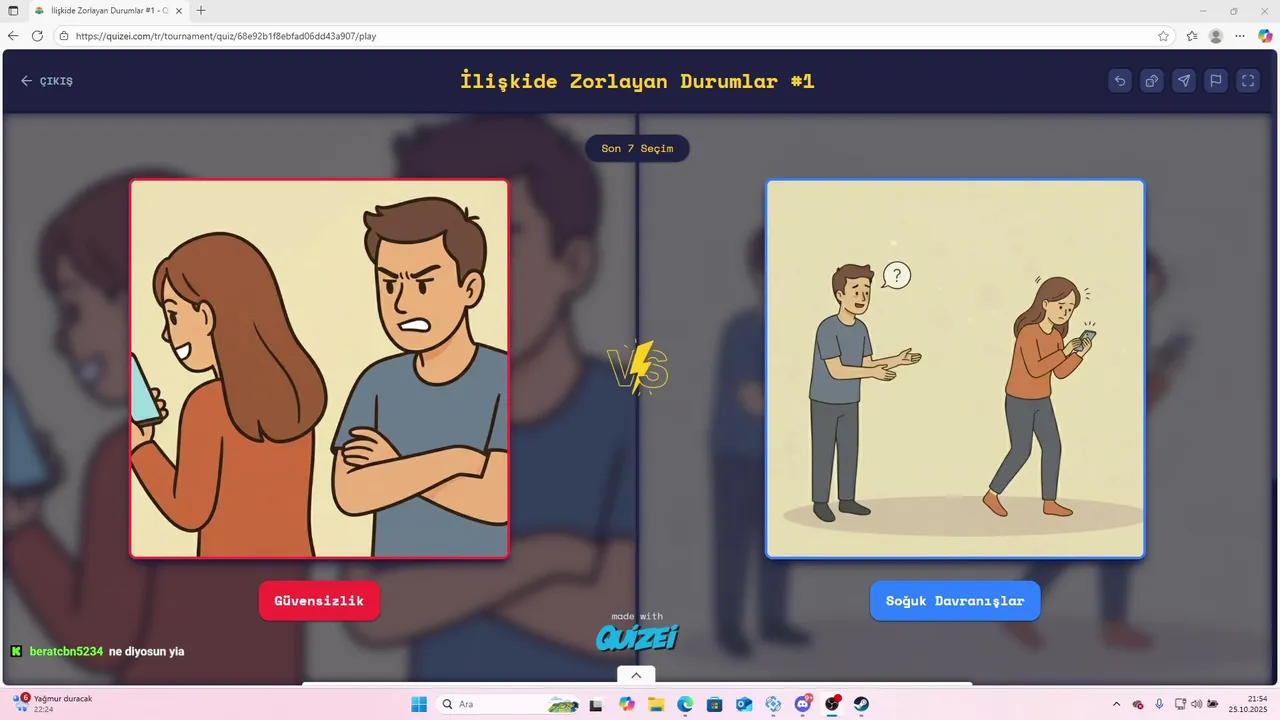This screenshot has height=720, width=1280.
Task: Choose the Soğuk Davranışlar blue button
Action: [x=955, y=601]
